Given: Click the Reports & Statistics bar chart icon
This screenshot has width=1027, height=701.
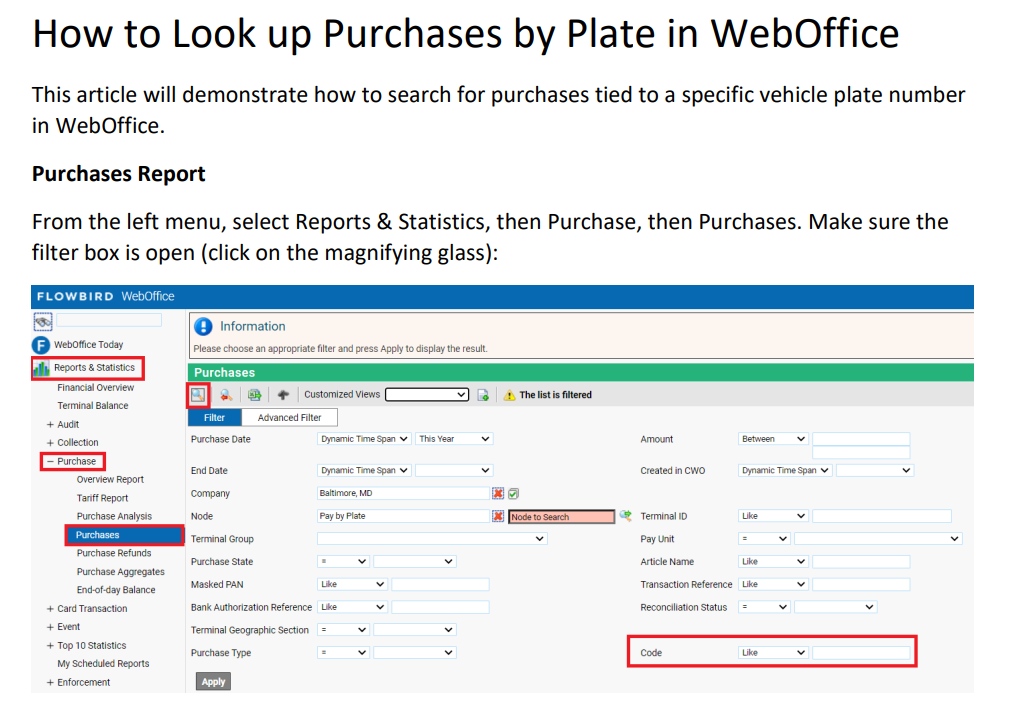Looking at the screenshot, I should [41, 368].
